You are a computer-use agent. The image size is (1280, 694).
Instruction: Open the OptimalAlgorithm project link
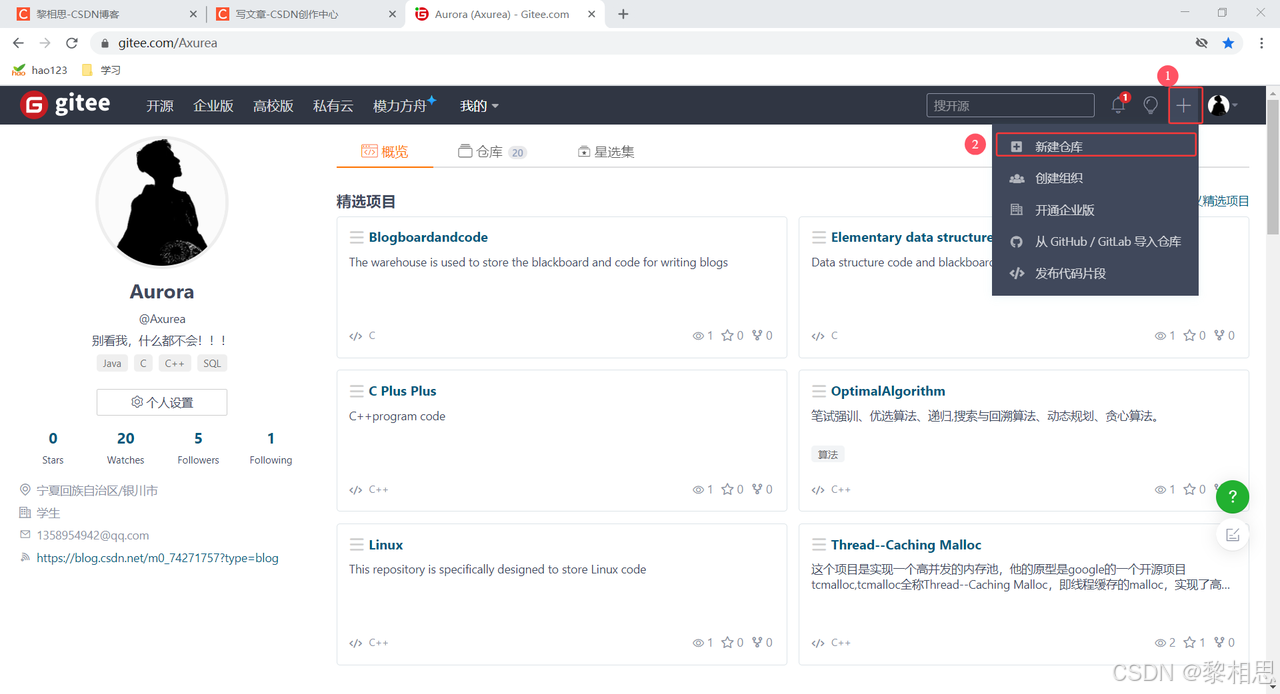tap(887, 391)
